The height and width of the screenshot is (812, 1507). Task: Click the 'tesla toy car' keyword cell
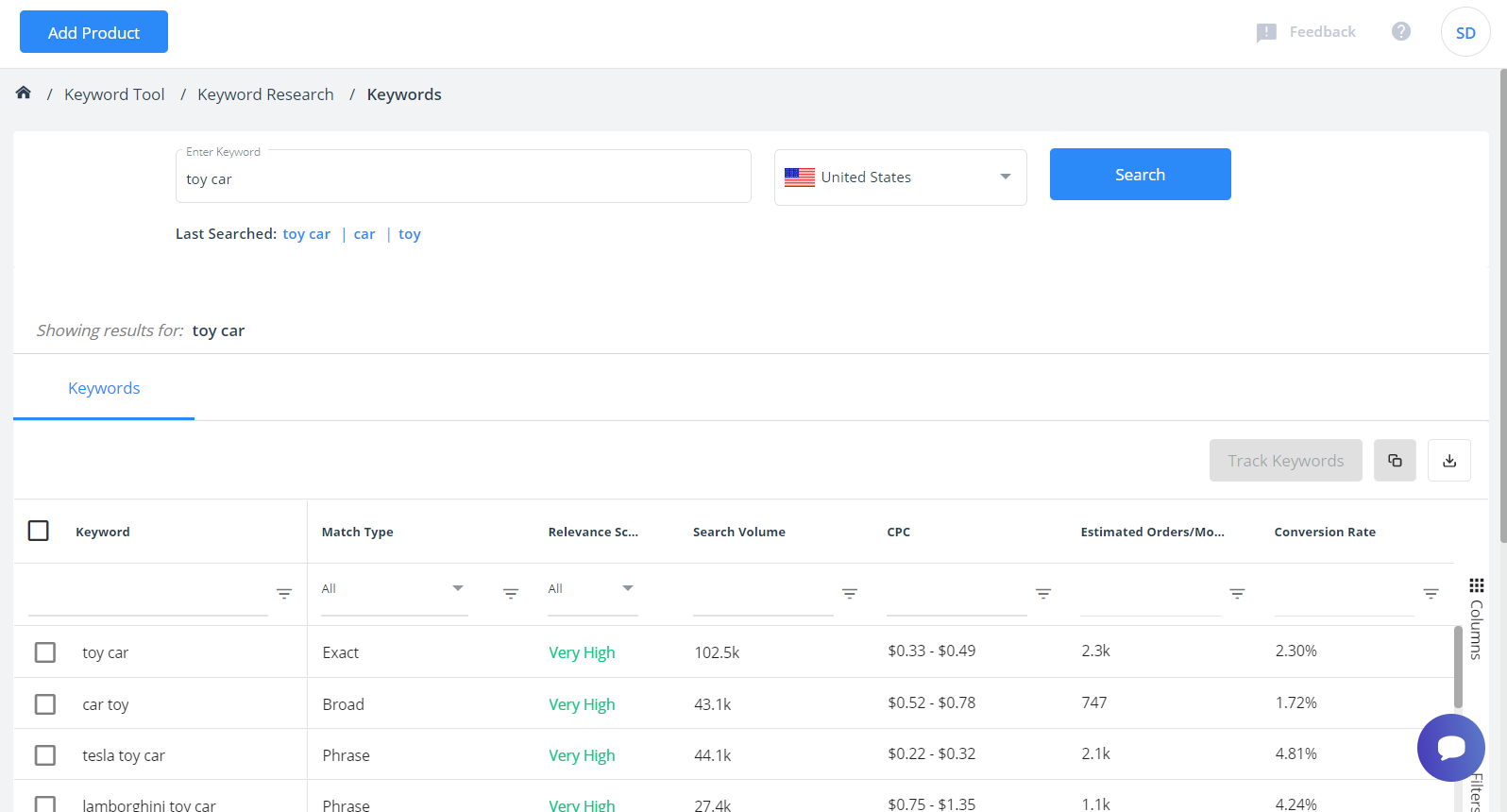124,755
